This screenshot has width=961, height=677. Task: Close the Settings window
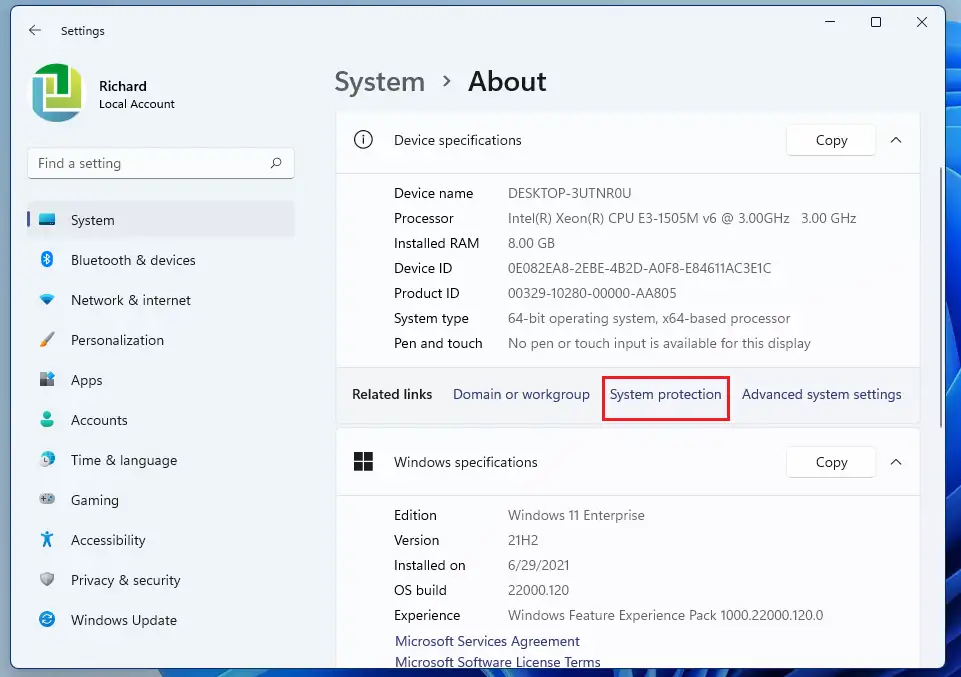922,22
